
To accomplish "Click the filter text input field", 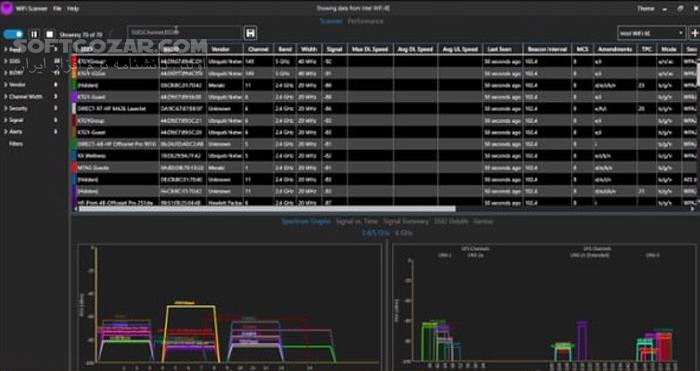I will tap(184, 33).
